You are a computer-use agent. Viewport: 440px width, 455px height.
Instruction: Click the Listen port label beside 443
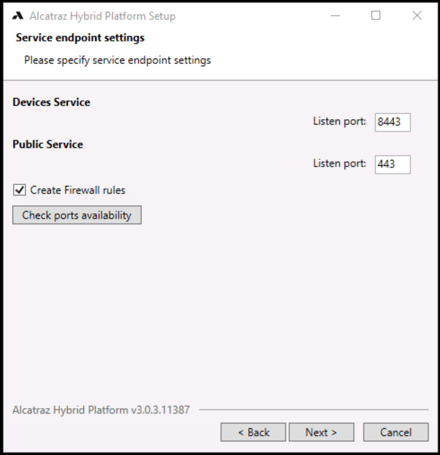339,163
